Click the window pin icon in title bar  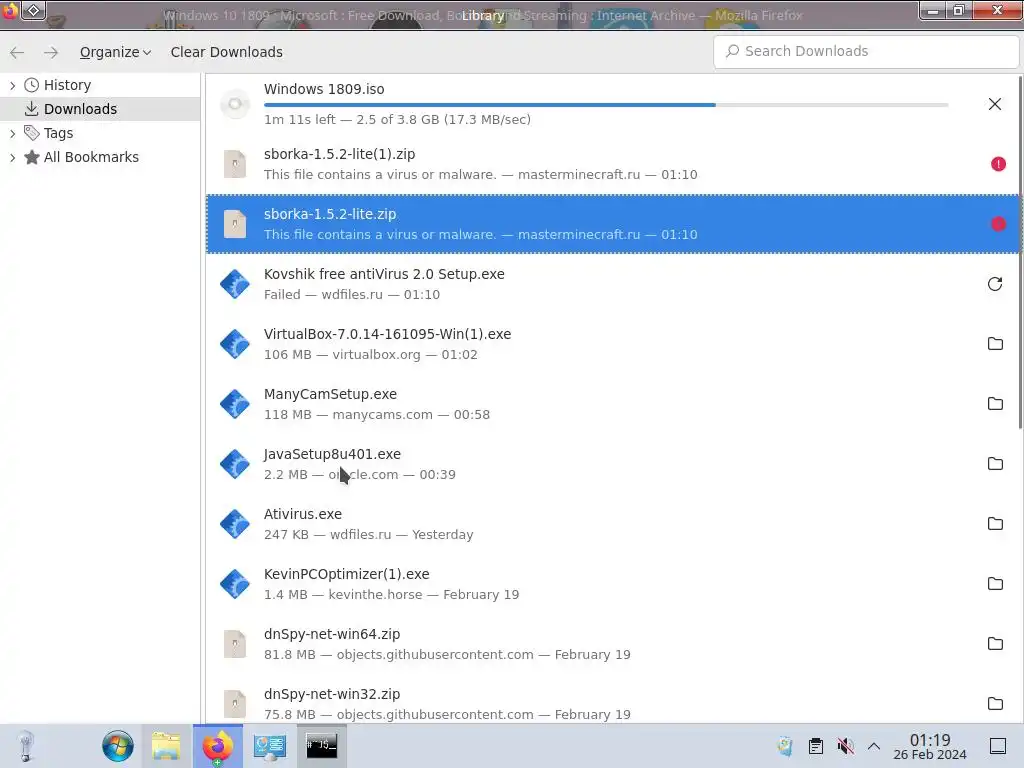pos(33,10)
